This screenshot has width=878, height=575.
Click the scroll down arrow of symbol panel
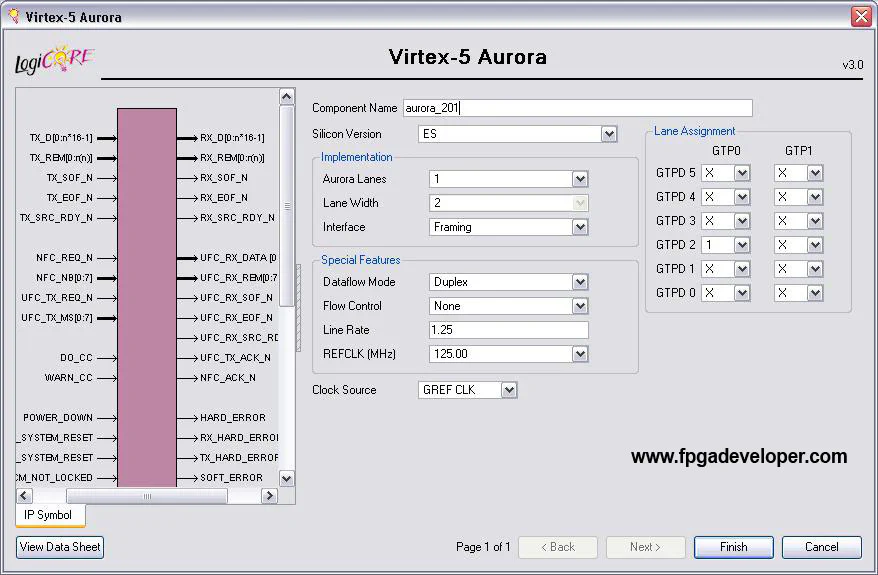click(287, 479)
